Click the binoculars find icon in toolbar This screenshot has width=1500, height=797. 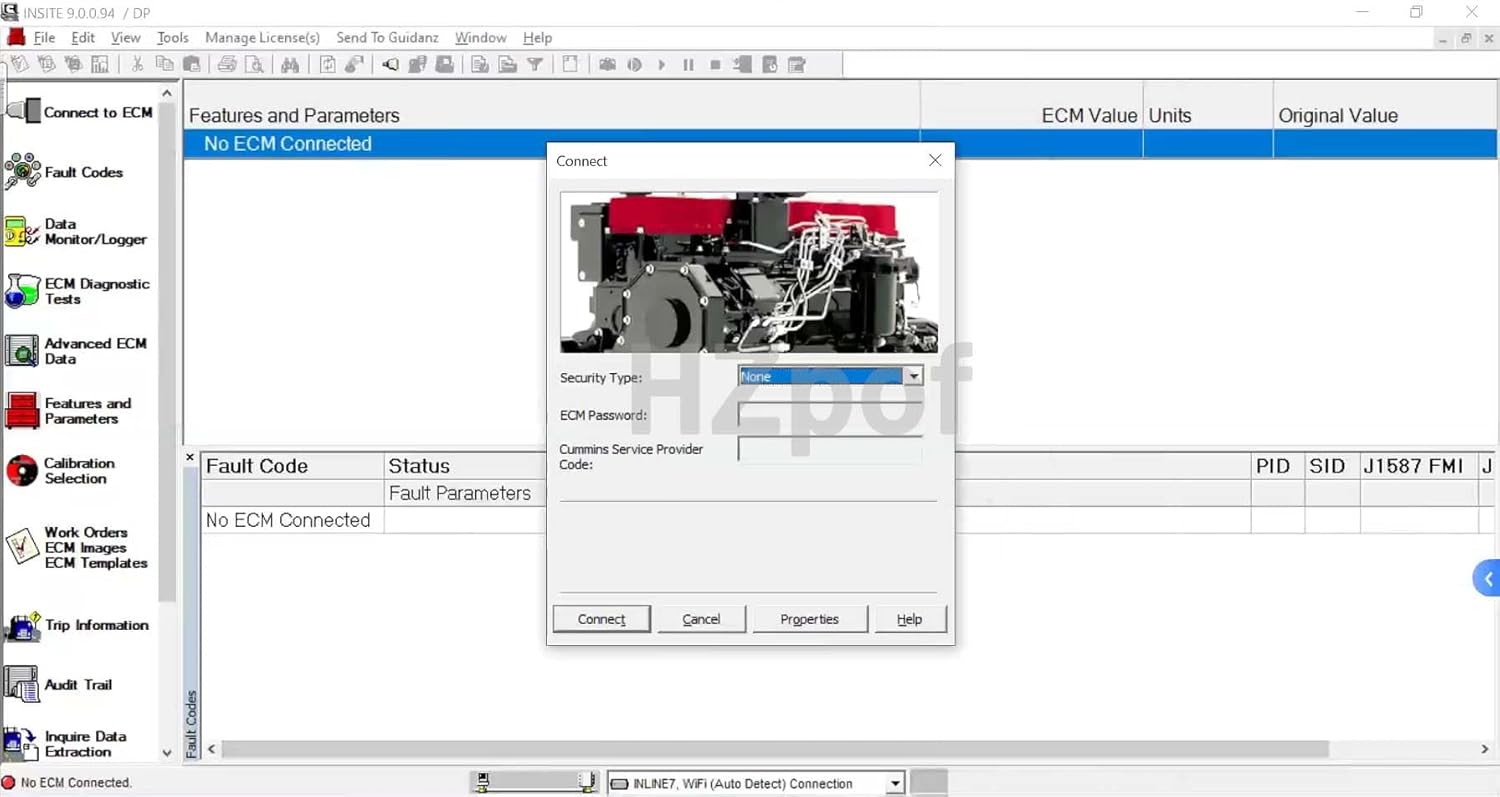coord(290,65)
